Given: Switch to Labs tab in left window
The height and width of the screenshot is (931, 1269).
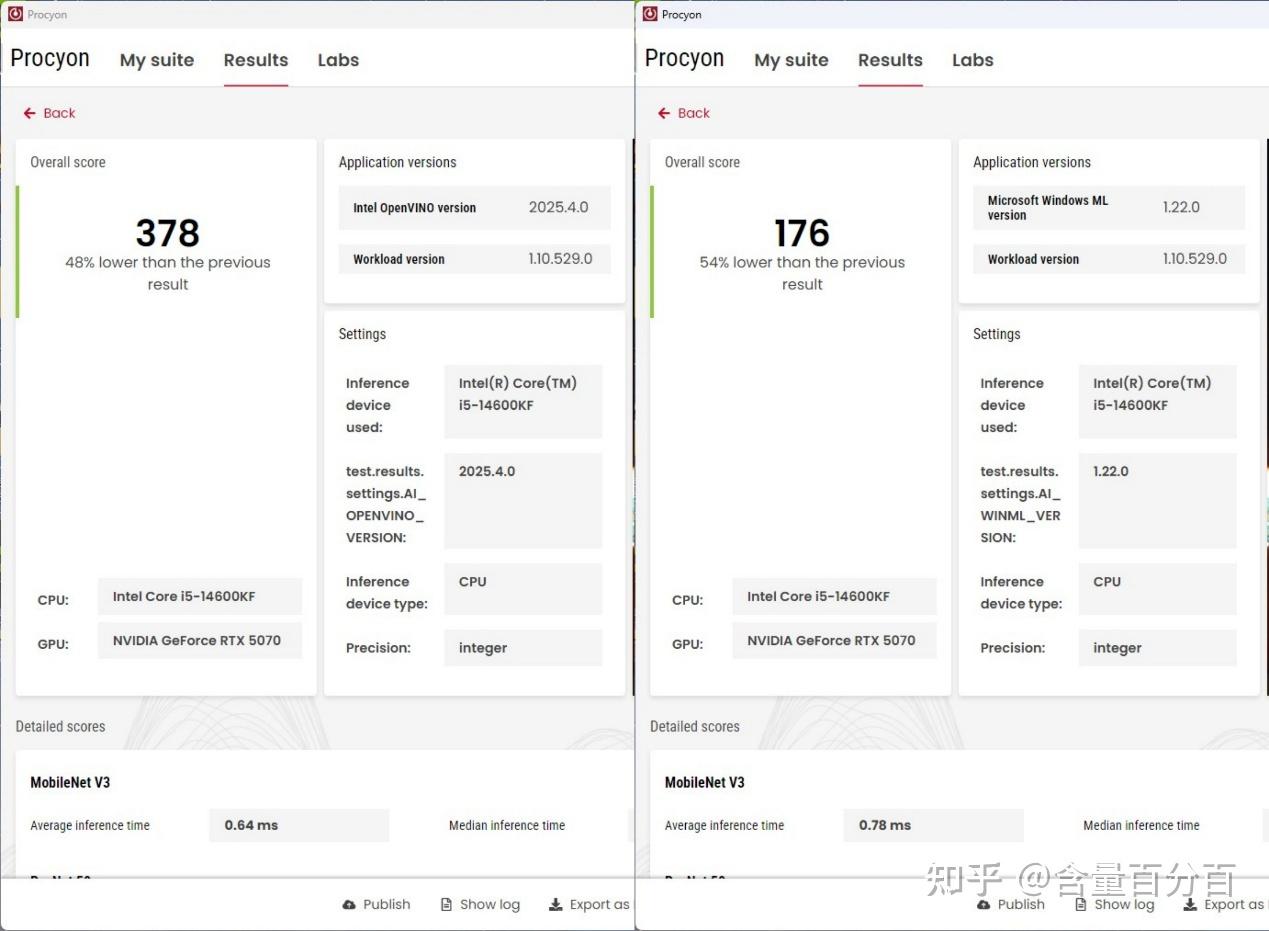Looking at the screenshot, I should coord(338,60).
